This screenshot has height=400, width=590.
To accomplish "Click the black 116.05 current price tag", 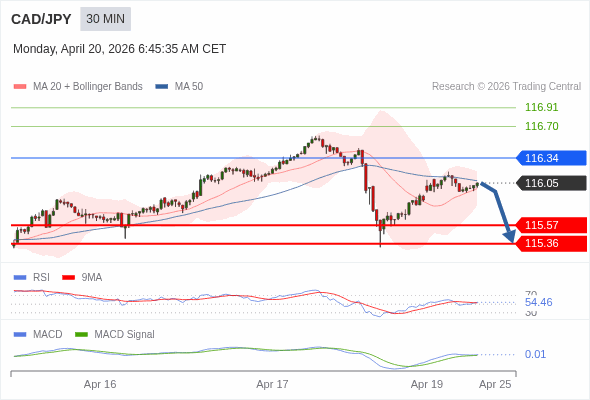I will pos(551,183).
